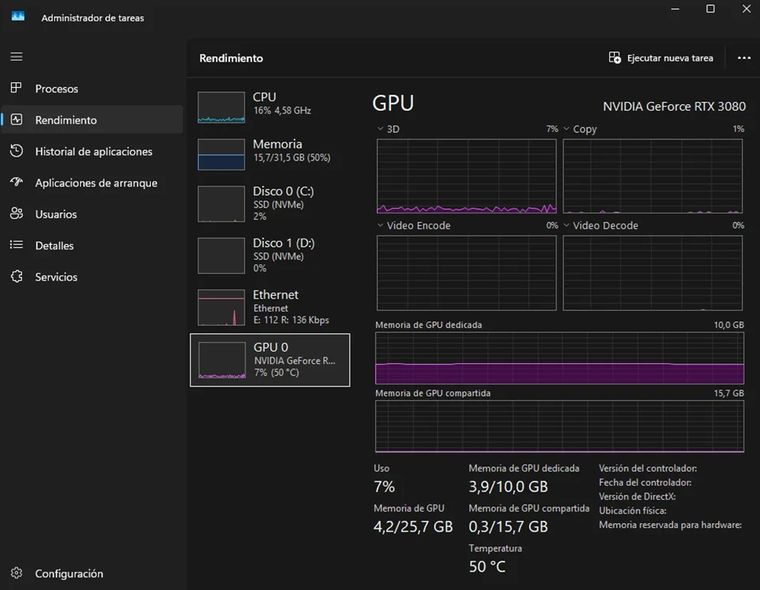Click the Usuarios people icon

[16, 213]
